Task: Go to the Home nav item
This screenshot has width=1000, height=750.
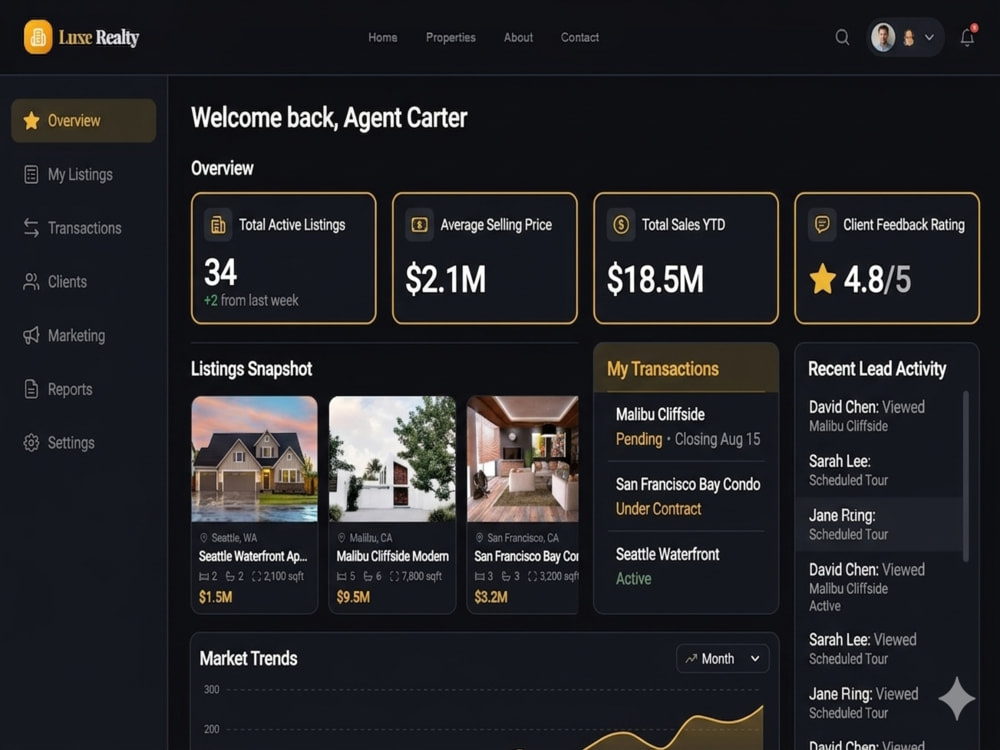Action: 383,38
